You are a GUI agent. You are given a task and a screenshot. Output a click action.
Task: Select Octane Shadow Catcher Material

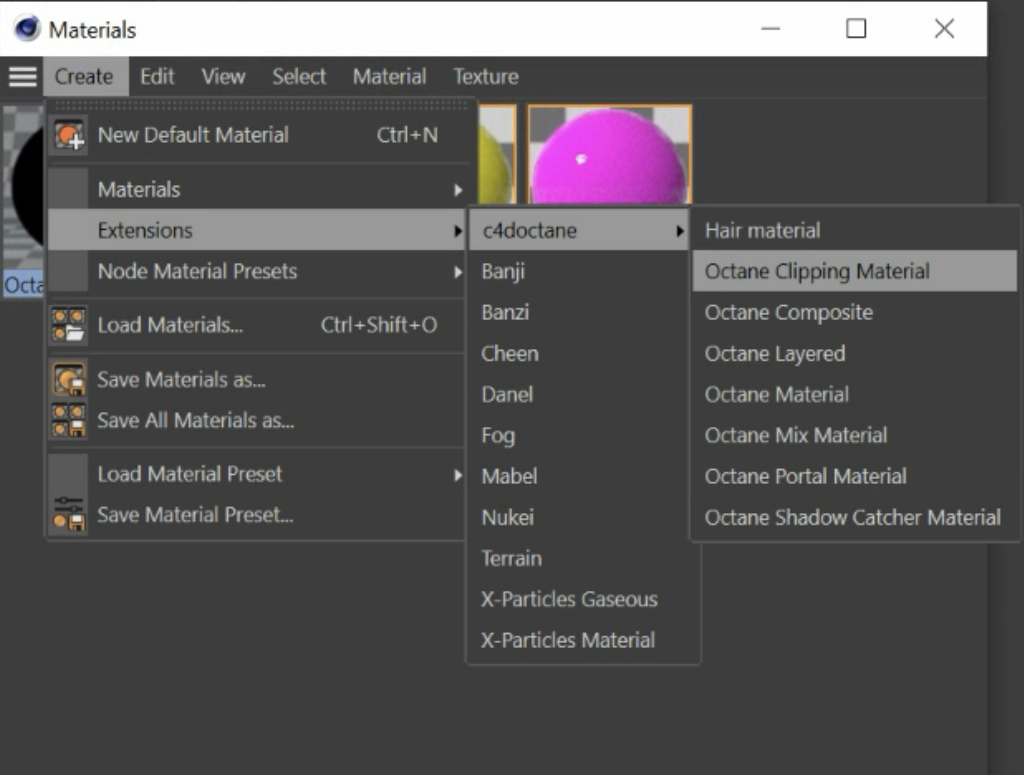(852, 517)
